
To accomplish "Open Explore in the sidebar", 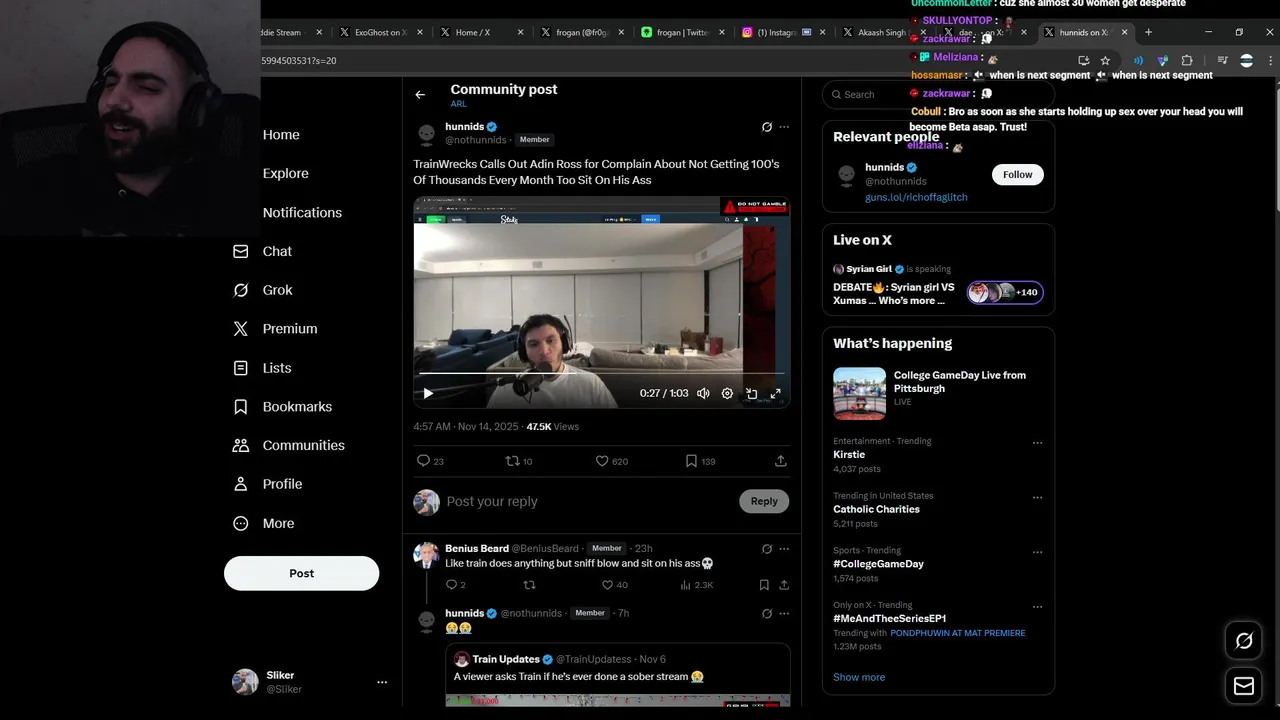I will [x=286, y=174].
